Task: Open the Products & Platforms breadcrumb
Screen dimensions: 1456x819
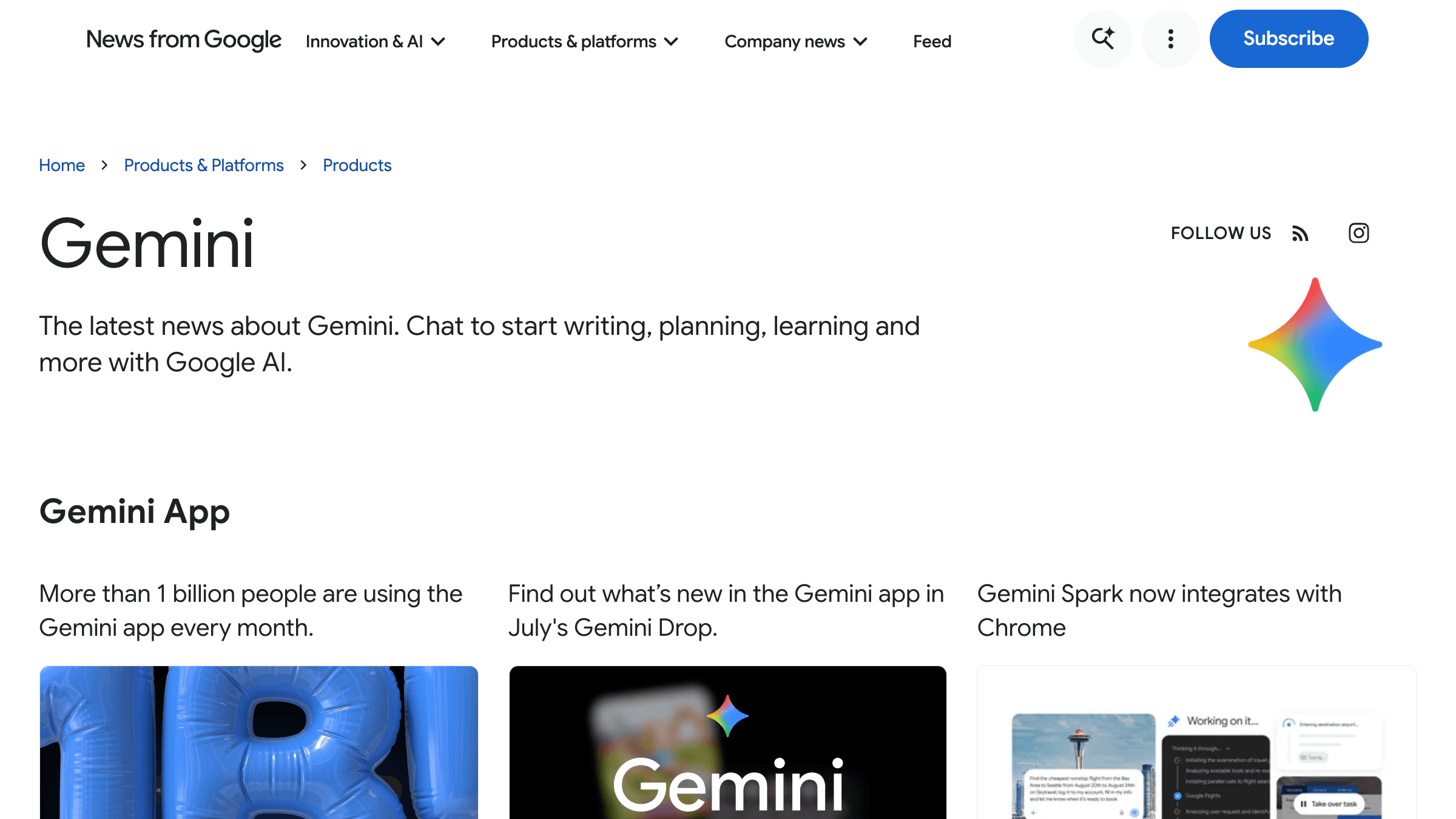Action: (x=204, y=165)
